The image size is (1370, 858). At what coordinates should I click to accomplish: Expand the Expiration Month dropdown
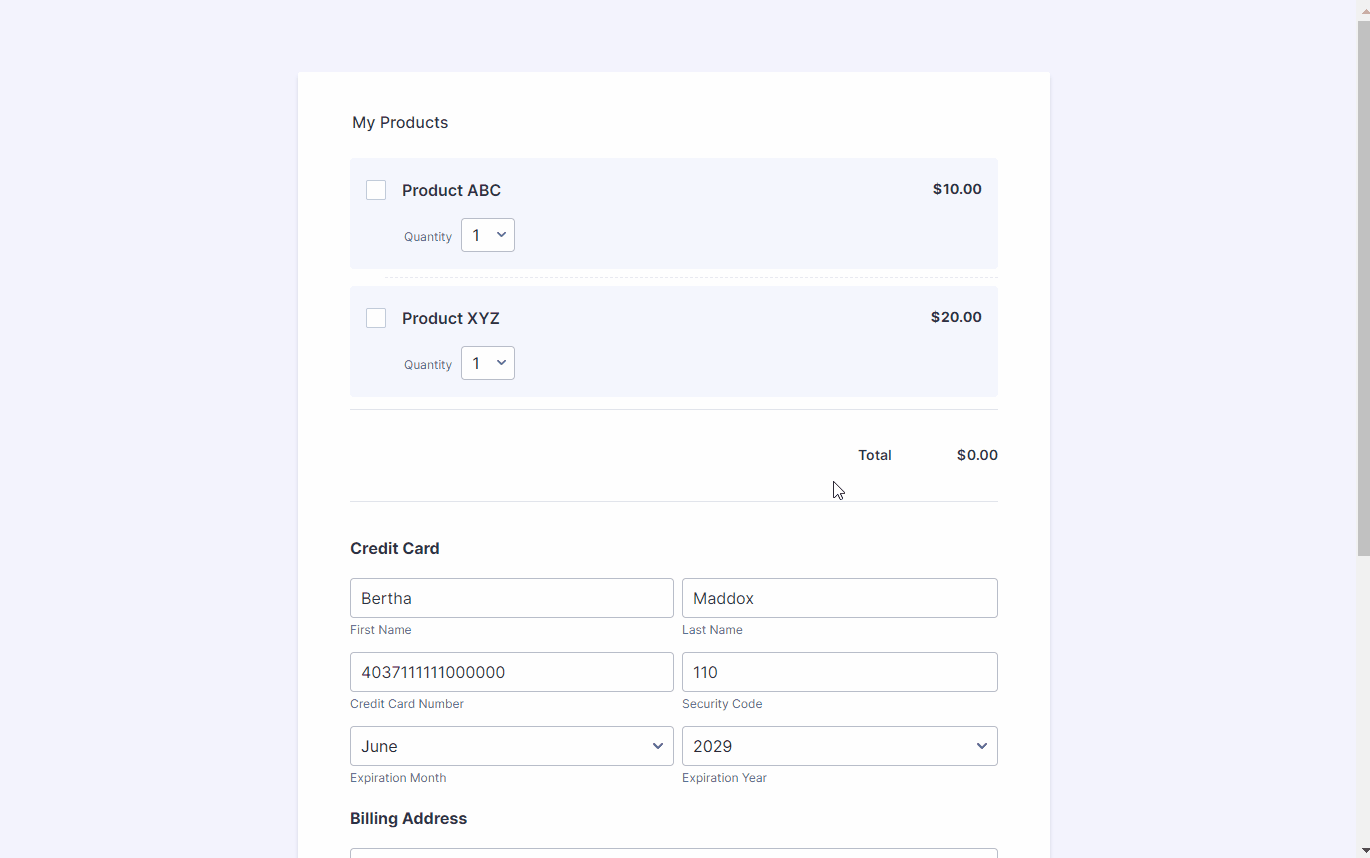tap(511, 746)
